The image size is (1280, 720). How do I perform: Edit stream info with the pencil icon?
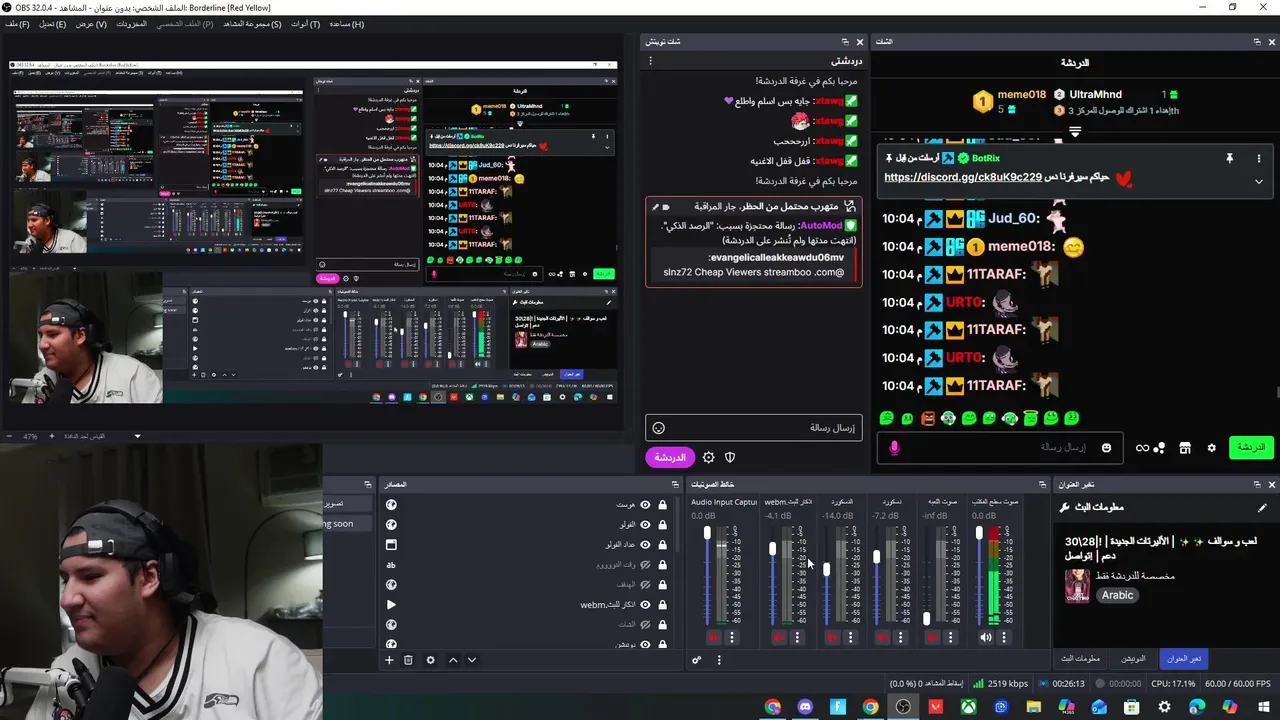pos(1262,507)
